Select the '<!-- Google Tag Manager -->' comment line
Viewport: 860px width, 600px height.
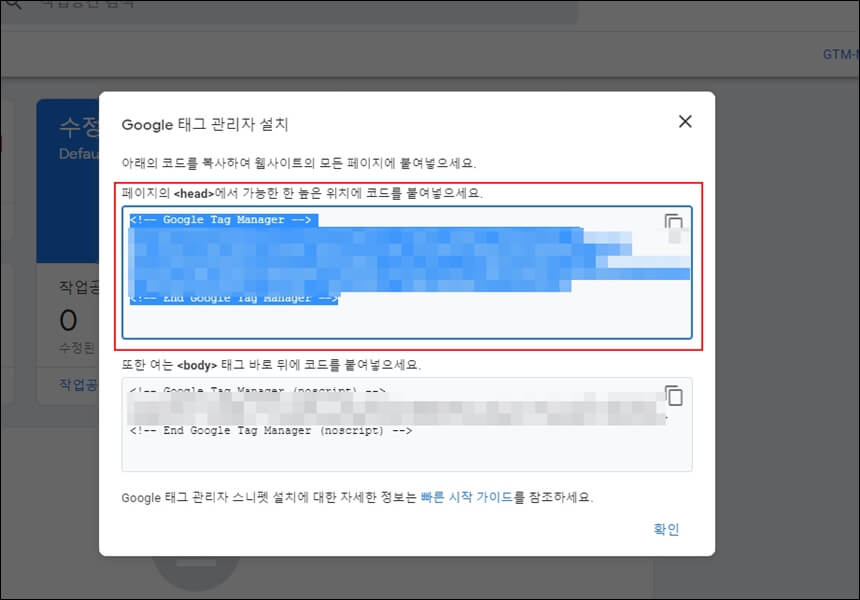click(220, 220)
